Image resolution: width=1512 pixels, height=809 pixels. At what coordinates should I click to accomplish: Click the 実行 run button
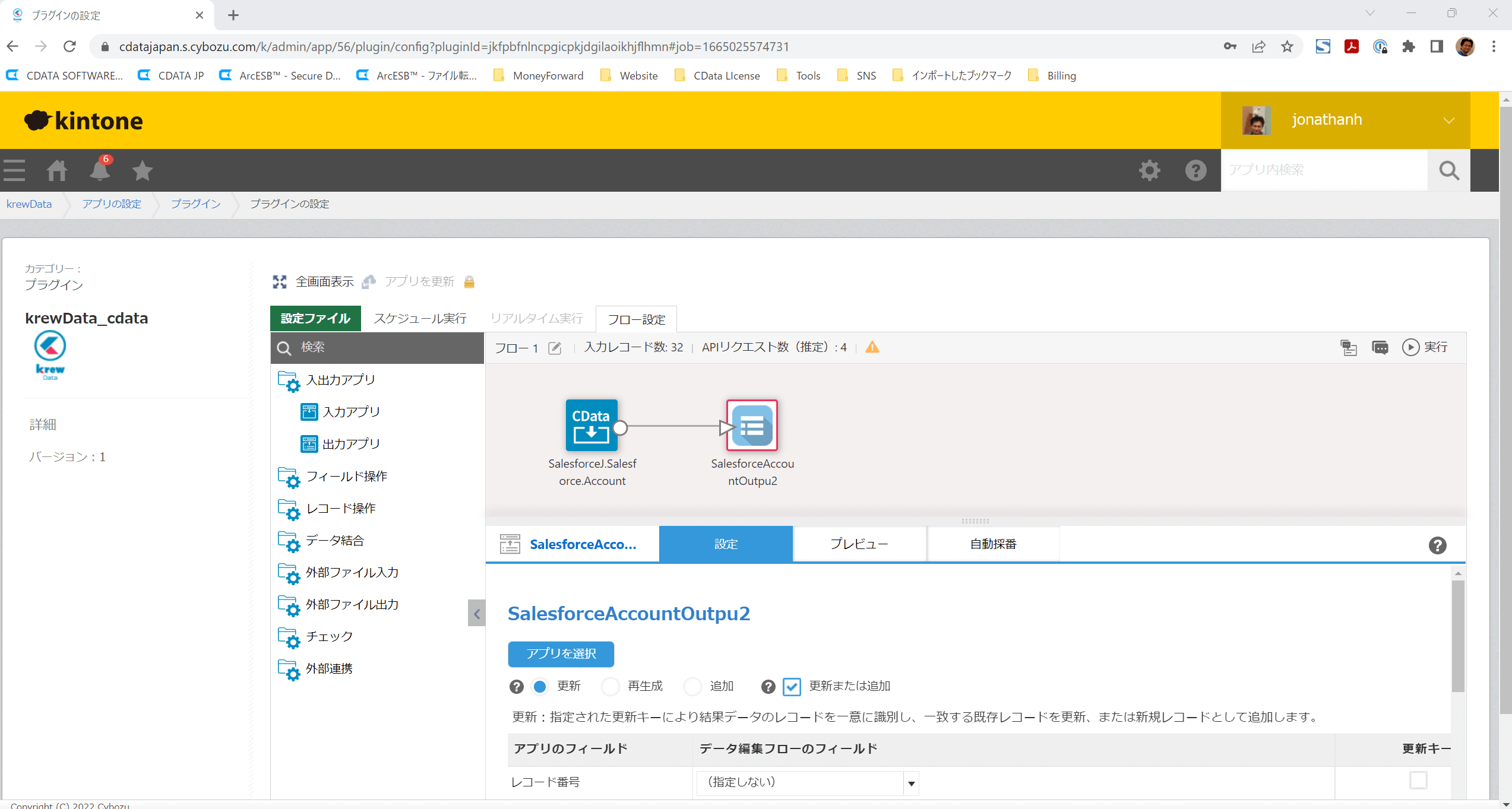[x=1425, y=347]
